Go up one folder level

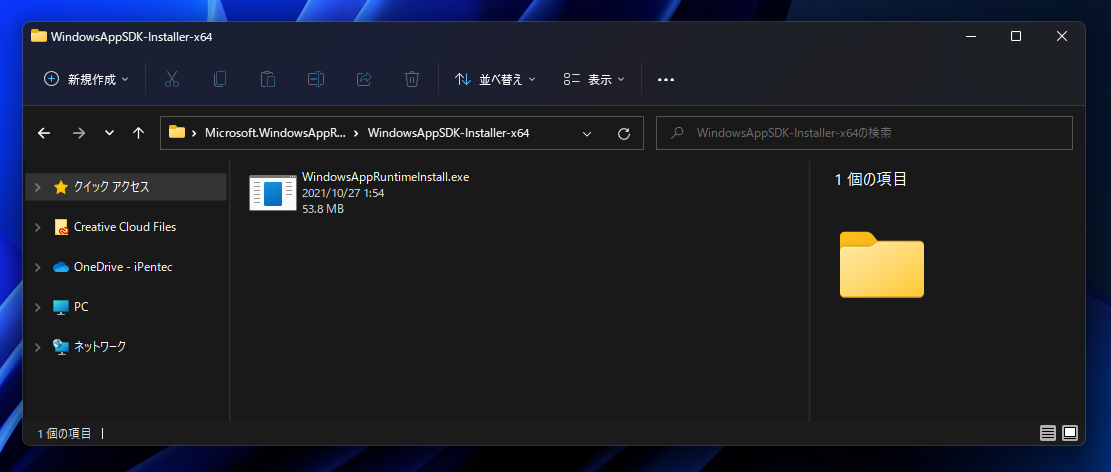tap(139, 133)
